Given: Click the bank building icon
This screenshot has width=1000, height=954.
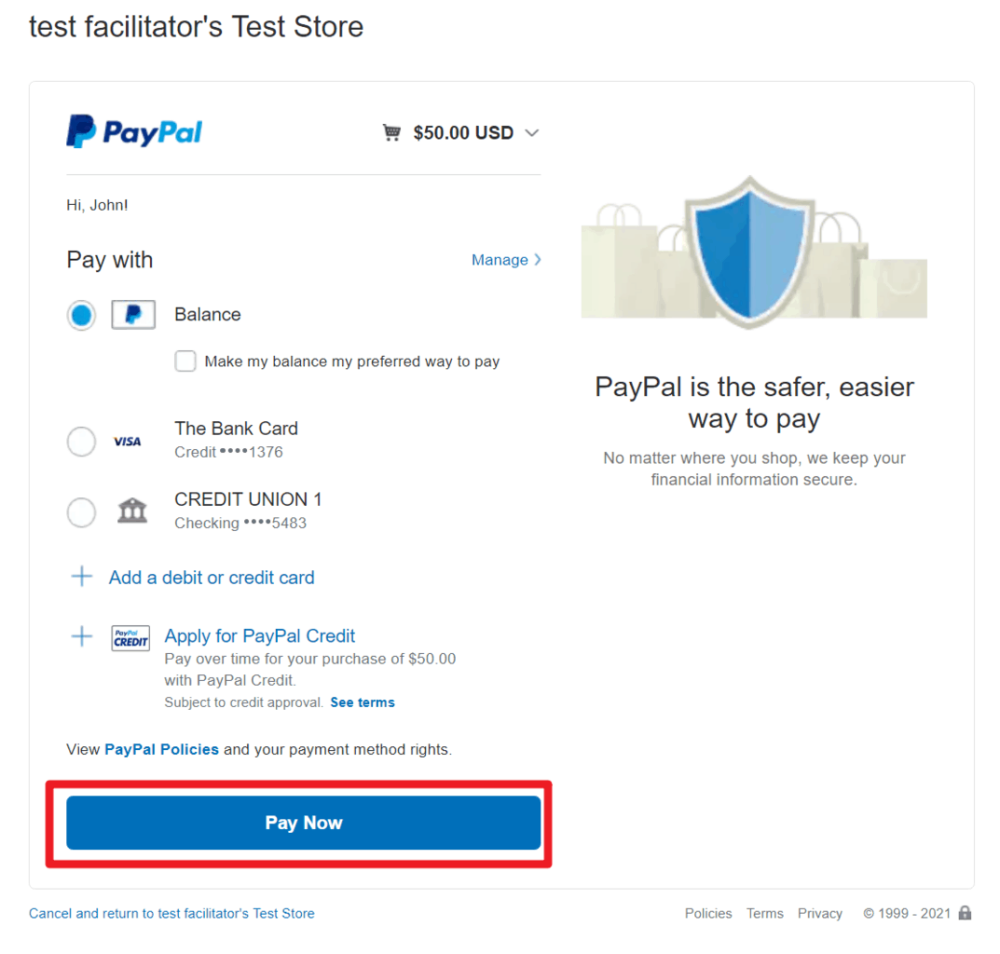Looking at the screenshot, I should click(133, 510).
